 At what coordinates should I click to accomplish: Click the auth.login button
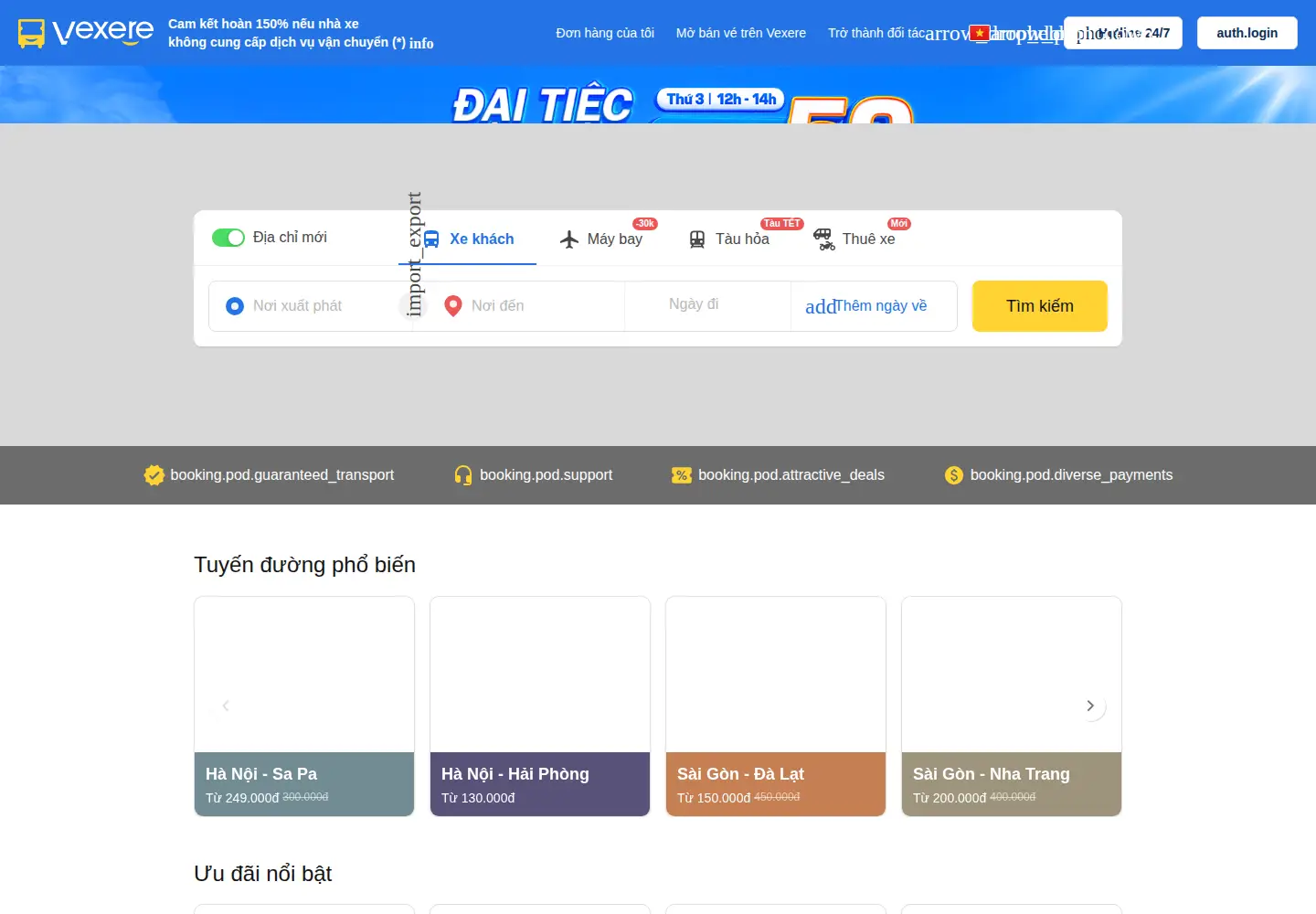[x=1247, y=33]
